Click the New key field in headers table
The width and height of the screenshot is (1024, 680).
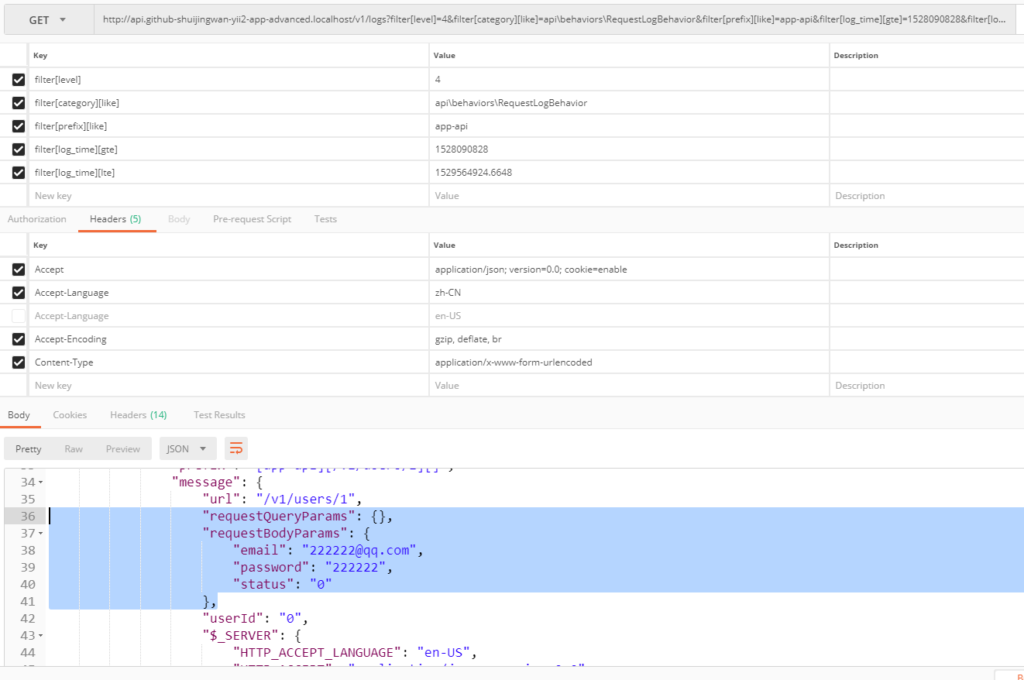[x=229, y=385]
